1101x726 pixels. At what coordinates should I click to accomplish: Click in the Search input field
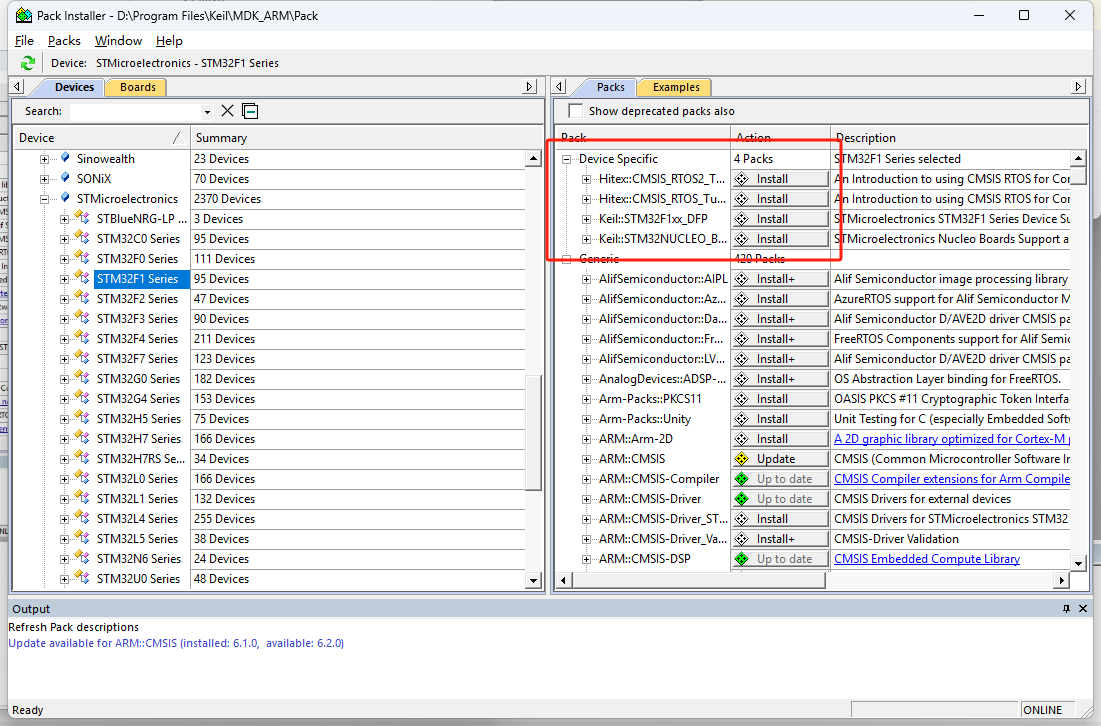[136, 112]
